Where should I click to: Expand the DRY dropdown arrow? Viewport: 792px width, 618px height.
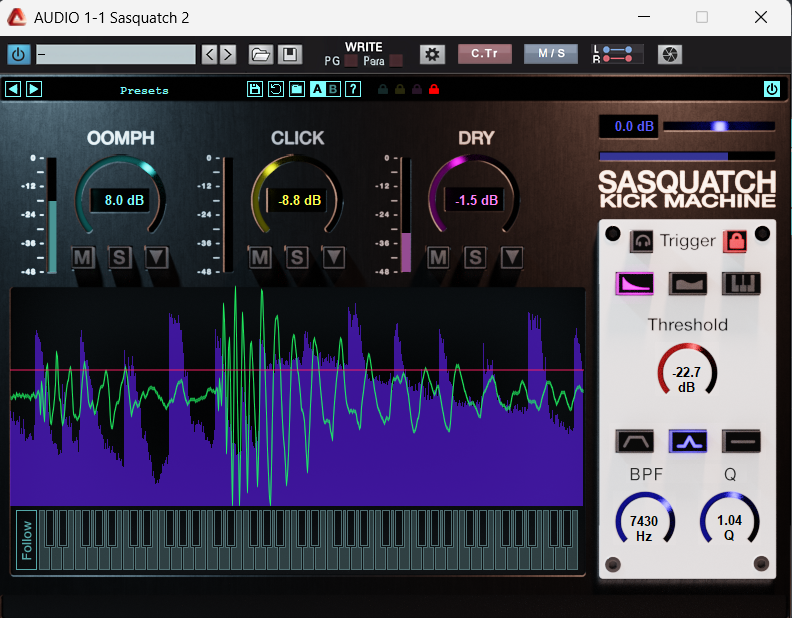pyautogui.click(x=512, y=258)
